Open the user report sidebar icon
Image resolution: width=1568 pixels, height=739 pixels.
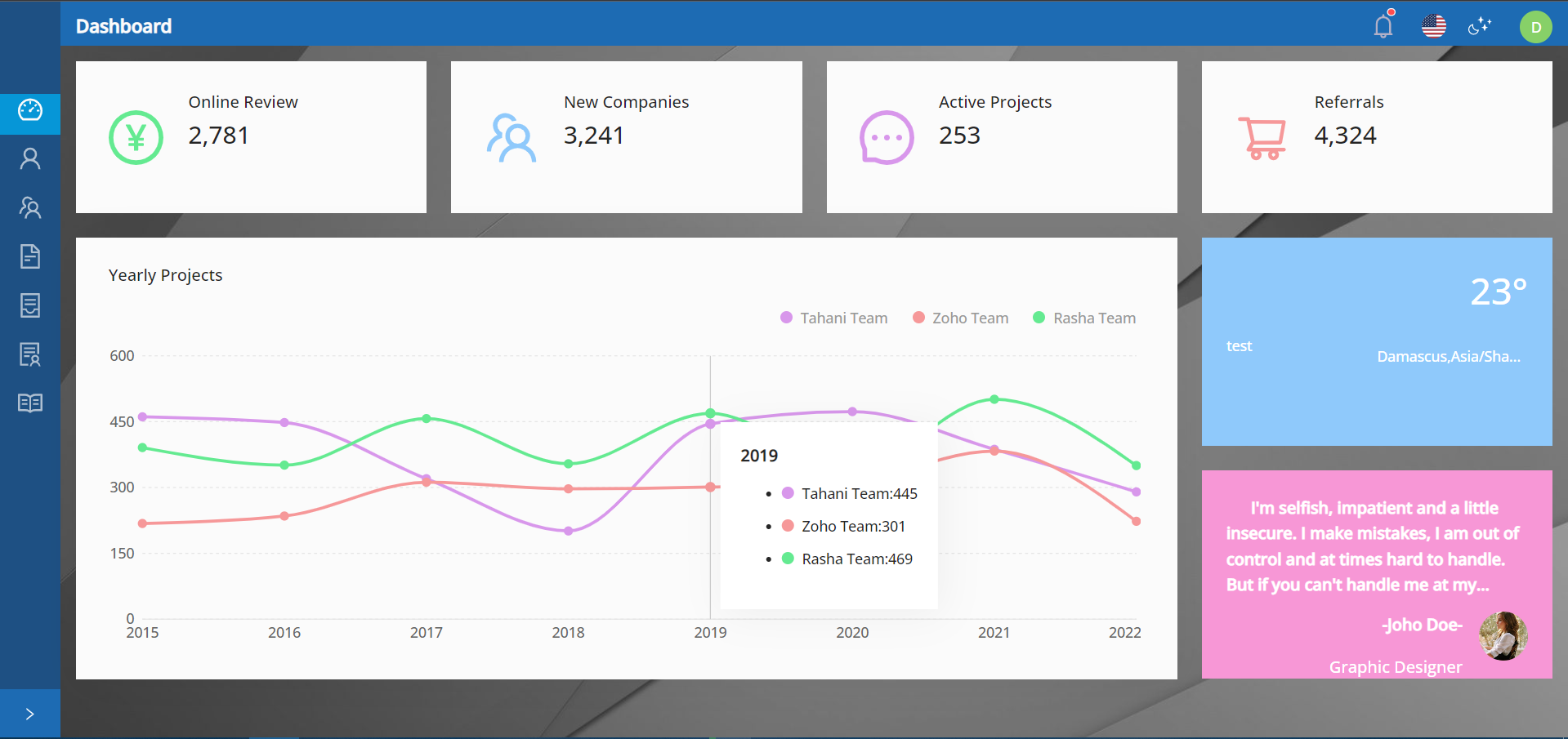coord(30,354)
